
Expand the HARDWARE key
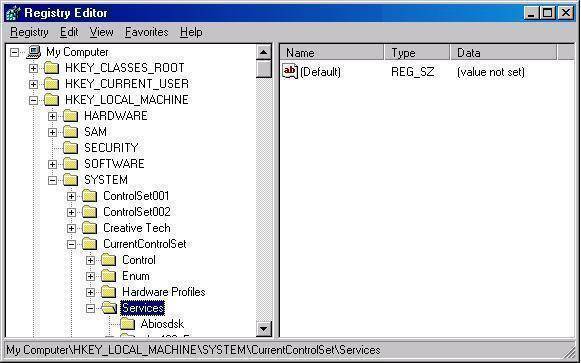(52, 116)
